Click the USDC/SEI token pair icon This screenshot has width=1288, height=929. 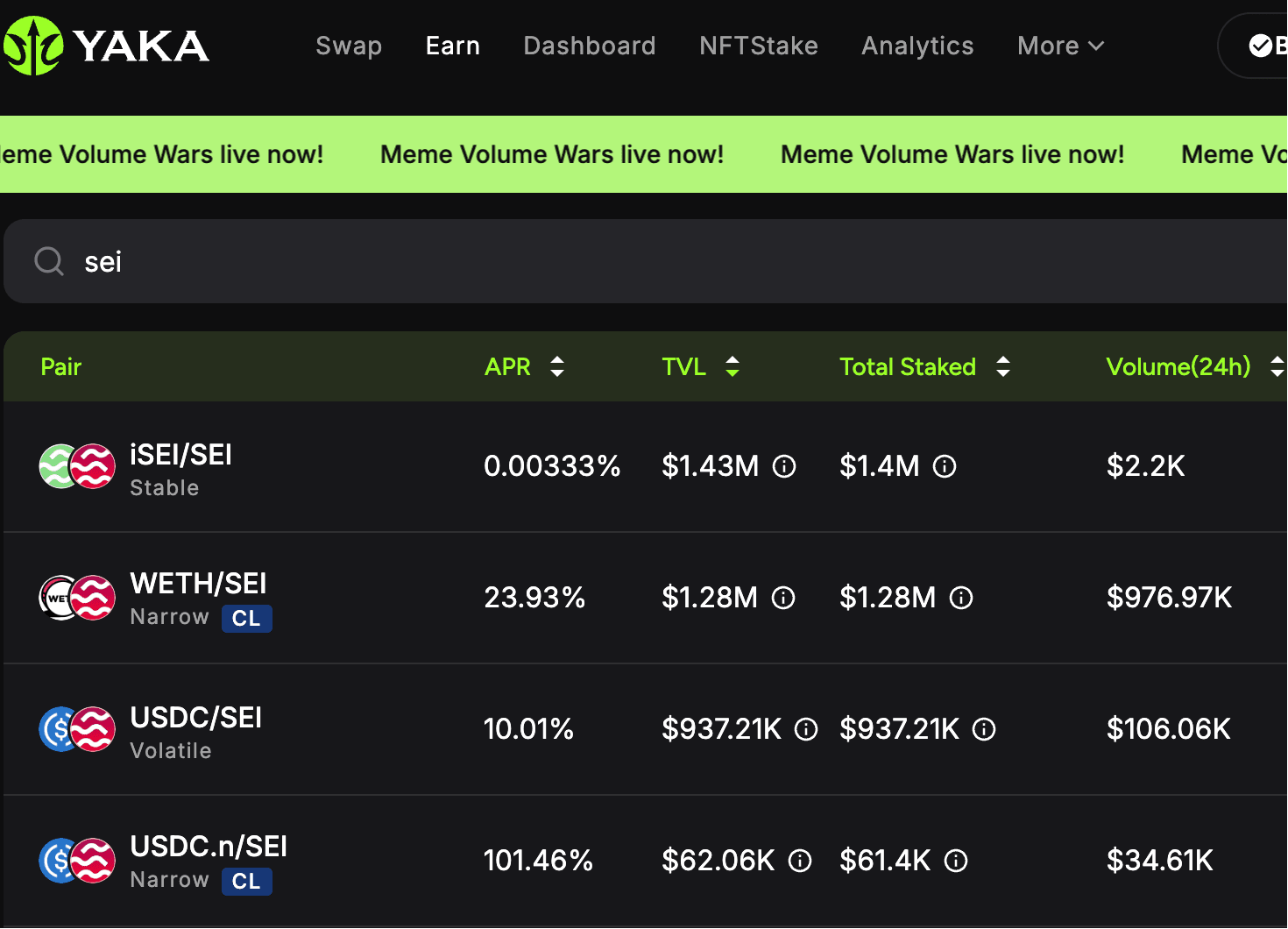point(77,729)
